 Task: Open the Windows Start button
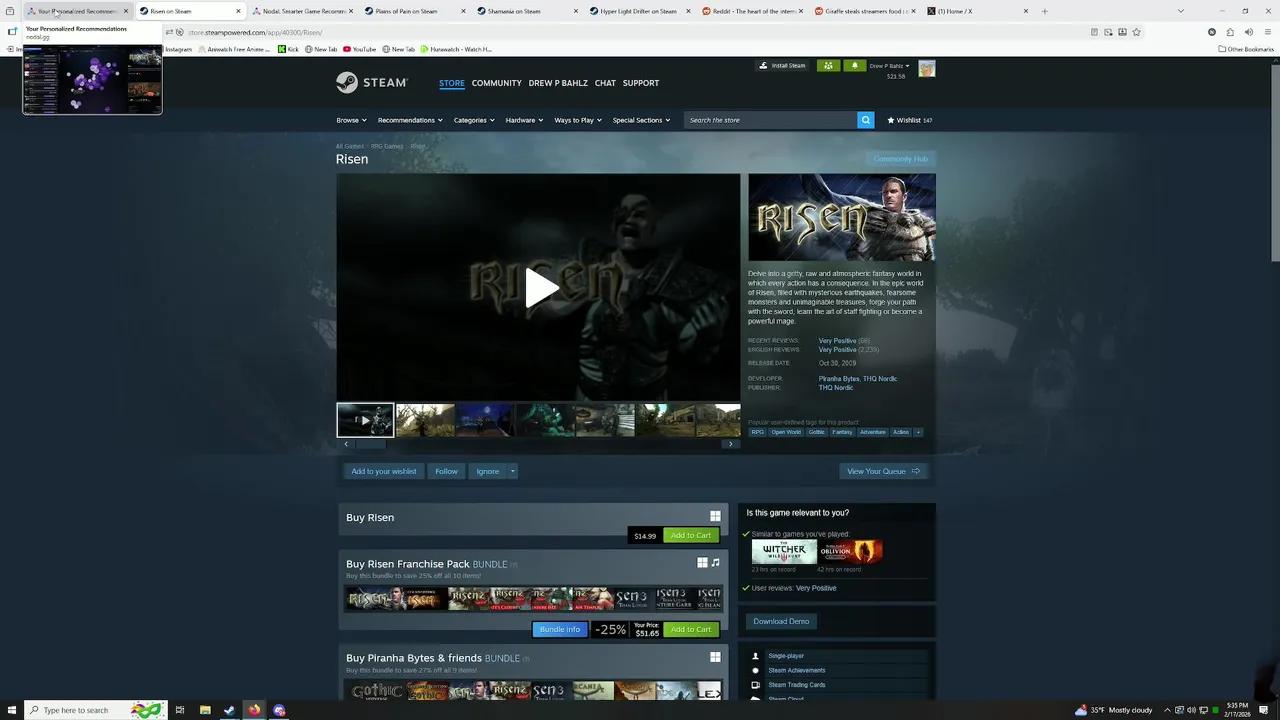tap(10, 710)
